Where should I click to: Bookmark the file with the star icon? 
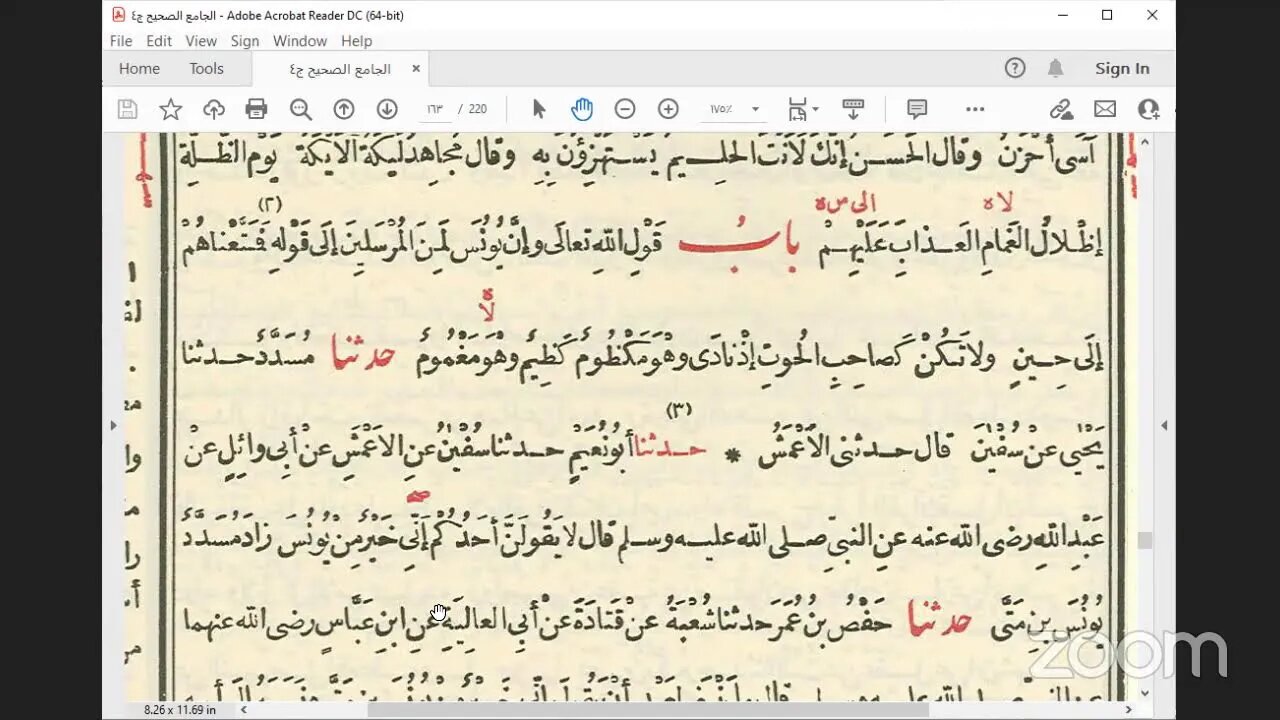(171, 109)
